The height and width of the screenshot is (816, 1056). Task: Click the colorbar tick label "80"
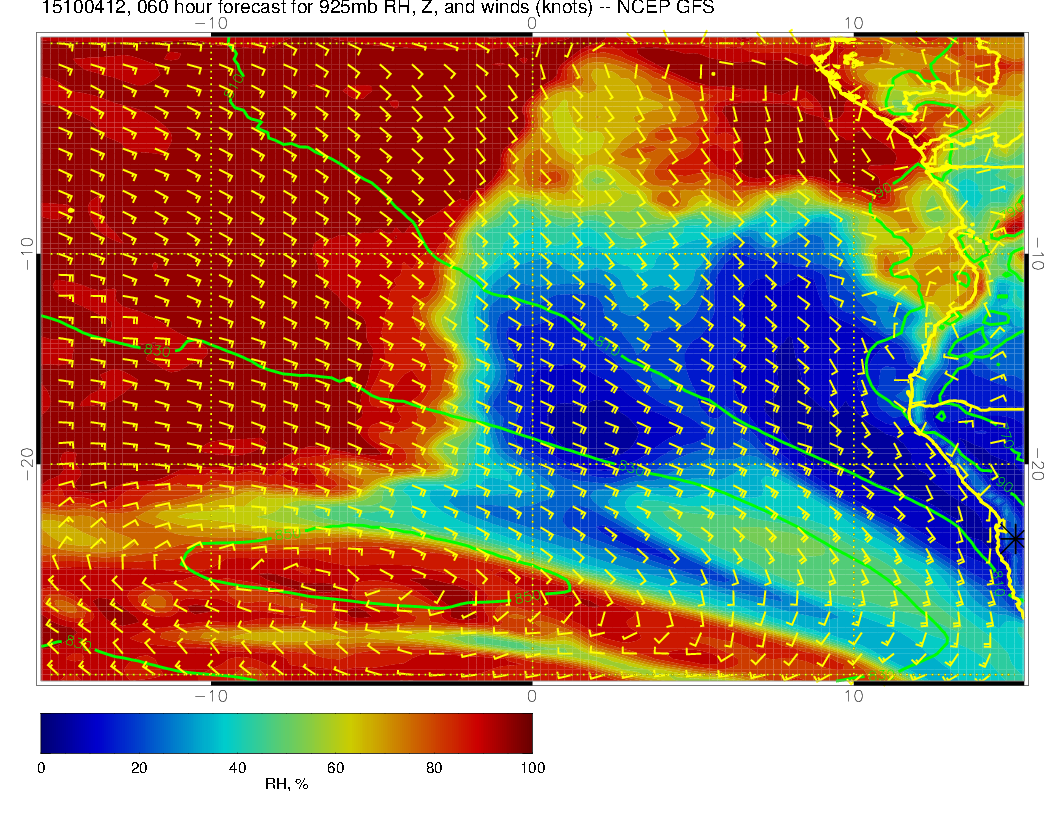pos(434,767)
